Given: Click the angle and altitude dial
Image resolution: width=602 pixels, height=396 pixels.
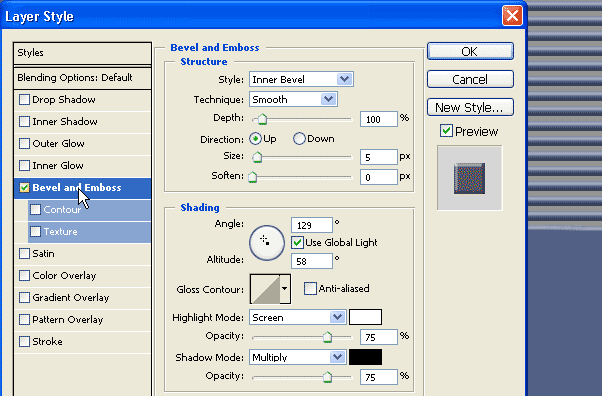Looking at the screenshot, I should coord(267,243).
